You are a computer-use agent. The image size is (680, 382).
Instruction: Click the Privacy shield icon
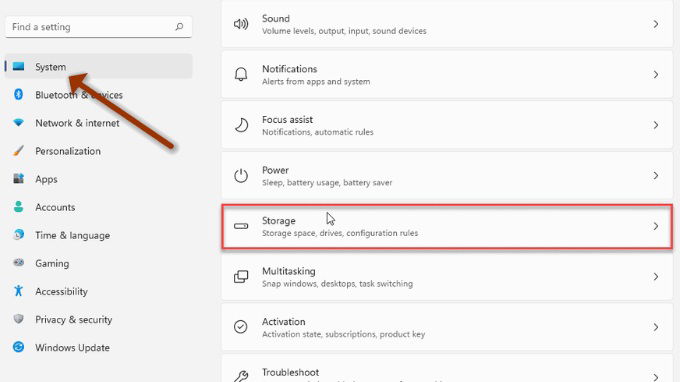(x=18, y=319)
